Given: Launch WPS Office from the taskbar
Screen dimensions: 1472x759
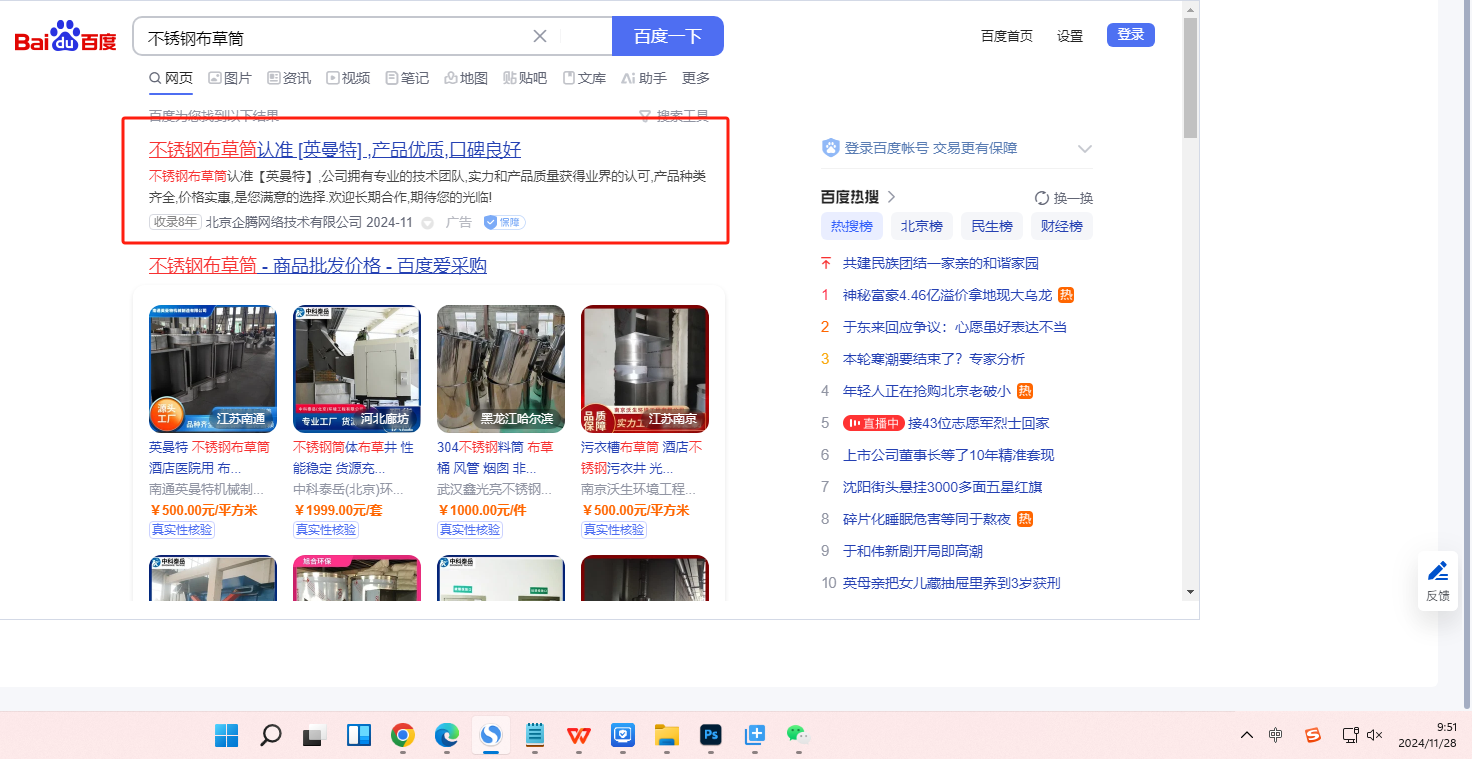Looking at the screenshot, I should pyautogui.click(x=578, y=736).
